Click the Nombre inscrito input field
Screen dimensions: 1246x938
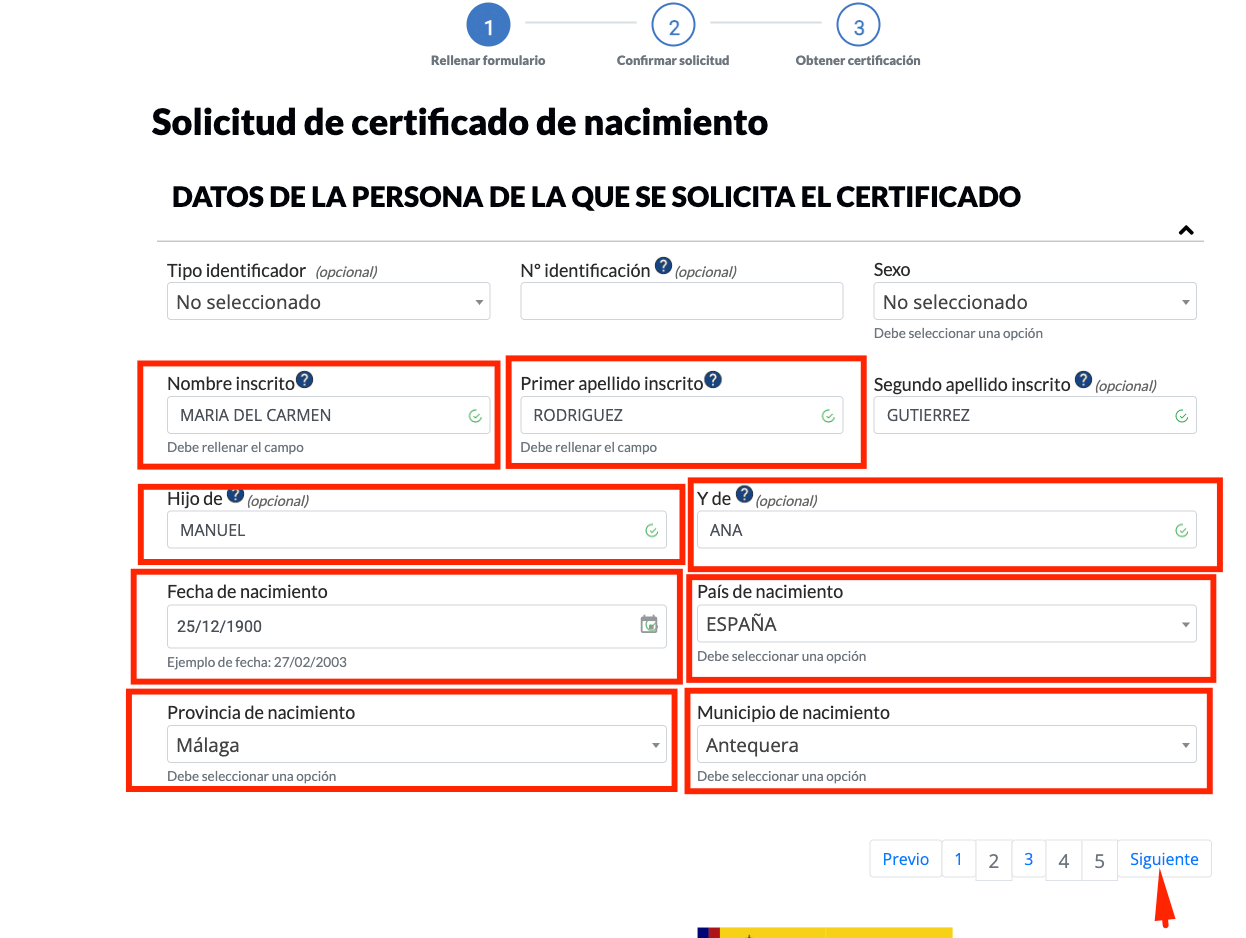coord(329,415)
